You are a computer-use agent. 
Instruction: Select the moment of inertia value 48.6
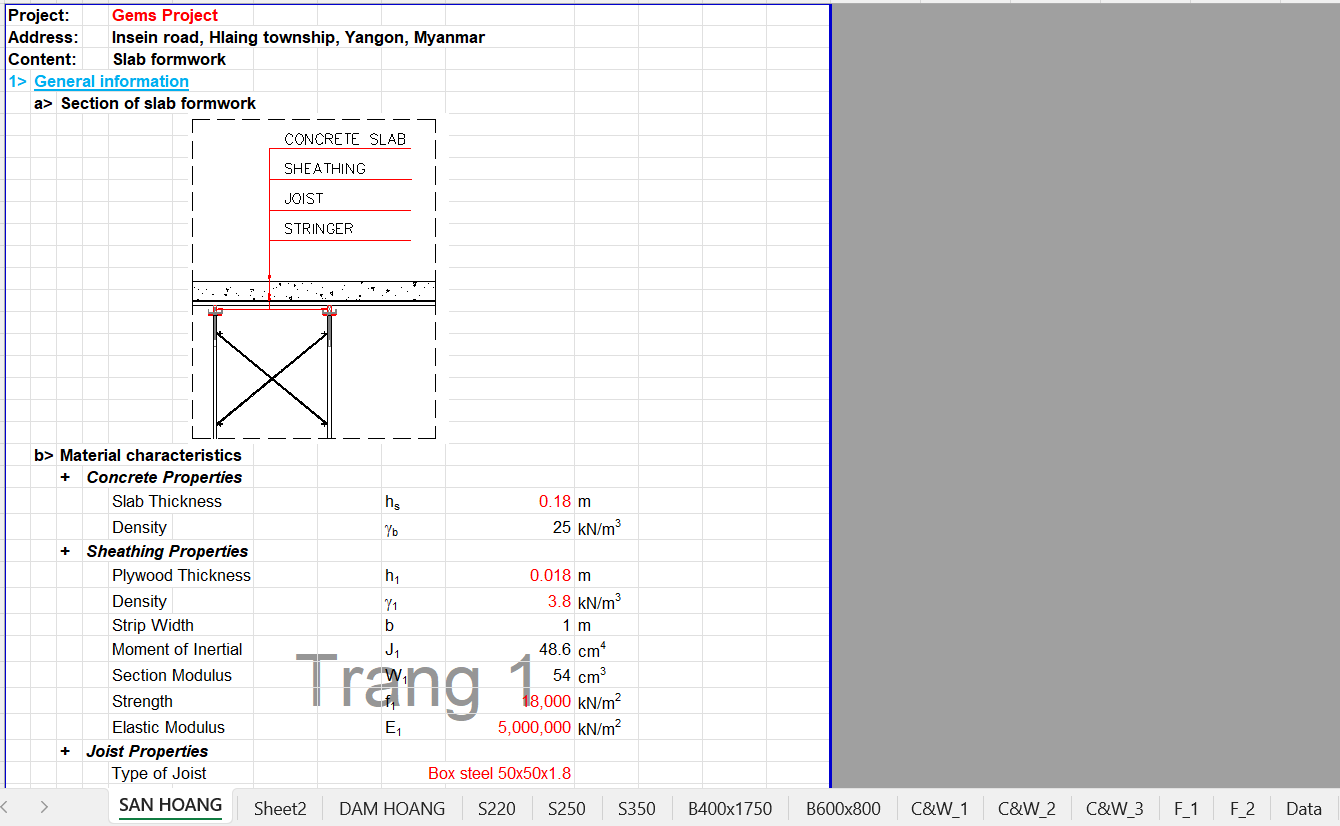tap(555, 649)
